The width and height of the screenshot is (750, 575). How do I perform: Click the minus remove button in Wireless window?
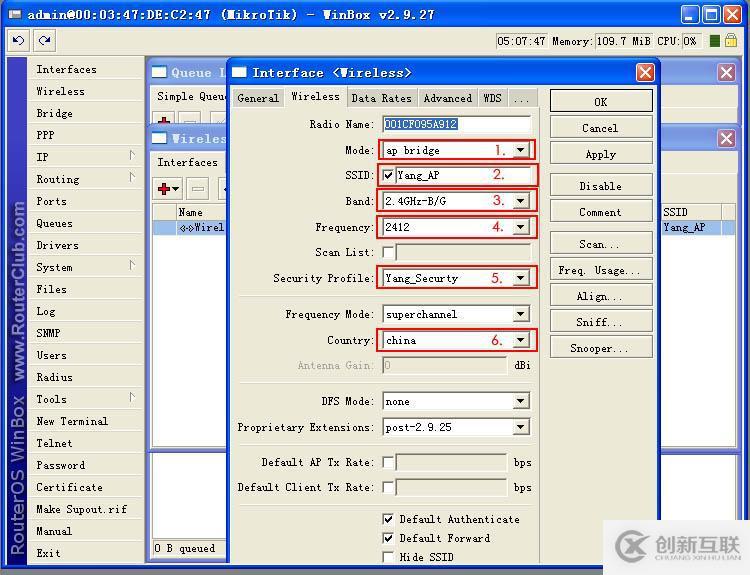pyautogui.click(x=198, y=189)
